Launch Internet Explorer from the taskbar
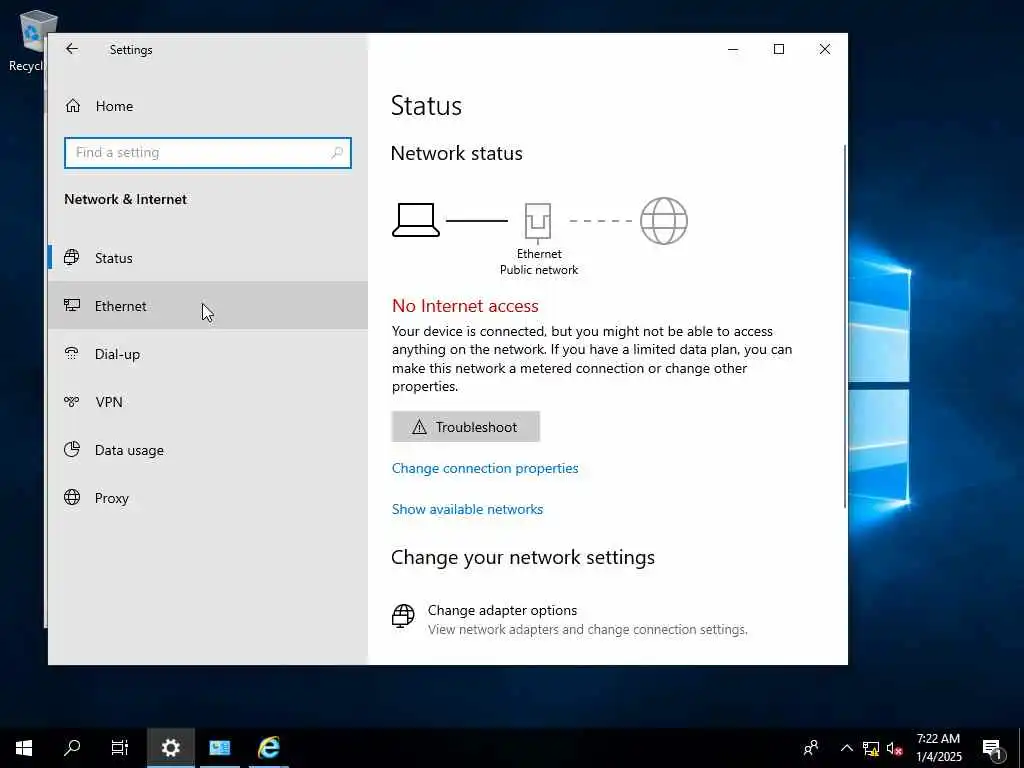This screenshot has height=768, width=1024. point(268,748)
